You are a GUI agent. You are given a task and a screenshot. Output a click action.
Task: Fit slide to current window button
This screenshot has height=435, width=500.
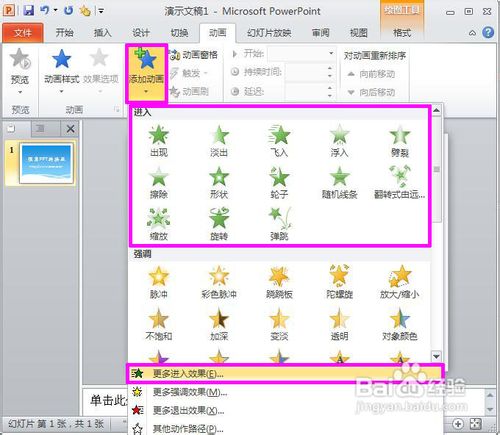tap(476, 424)
